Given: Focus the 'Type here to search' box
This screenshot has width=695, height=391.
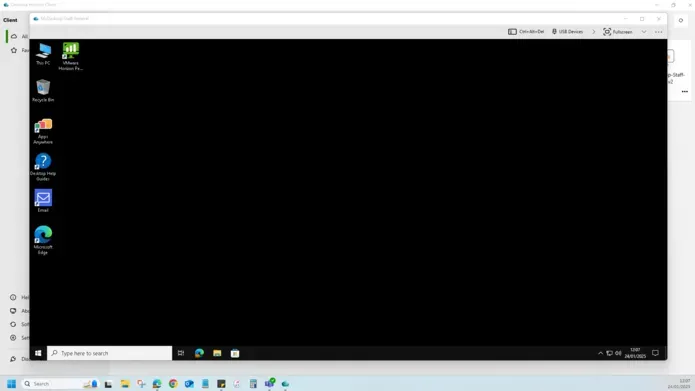Looking at the screenshot, I should (109, 353).
